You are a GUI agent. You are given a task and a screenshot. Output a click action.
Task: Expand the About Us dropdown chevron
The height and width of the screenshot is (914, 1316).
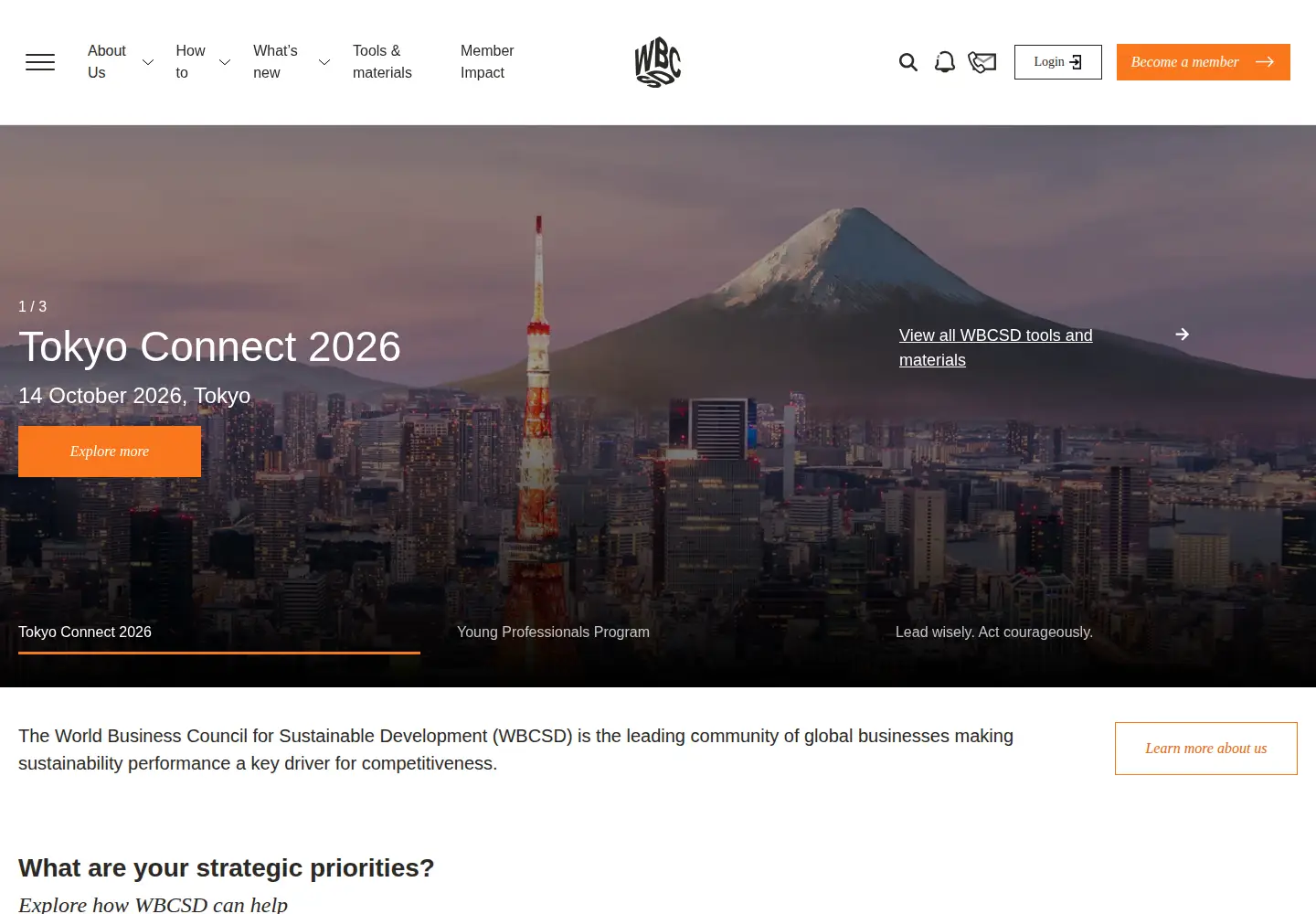point(148,62)
